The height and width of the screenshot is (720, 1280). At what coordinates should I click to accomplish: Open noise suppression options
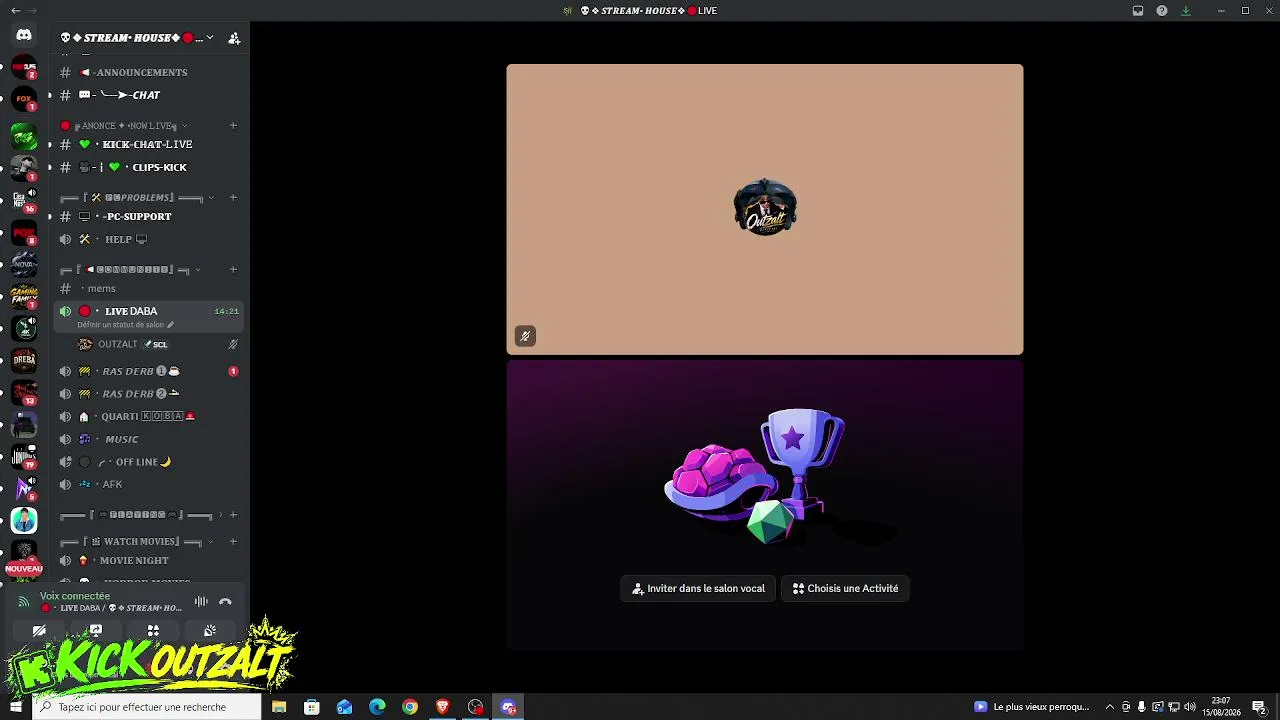pyautogui.click(x=201, y=602)
